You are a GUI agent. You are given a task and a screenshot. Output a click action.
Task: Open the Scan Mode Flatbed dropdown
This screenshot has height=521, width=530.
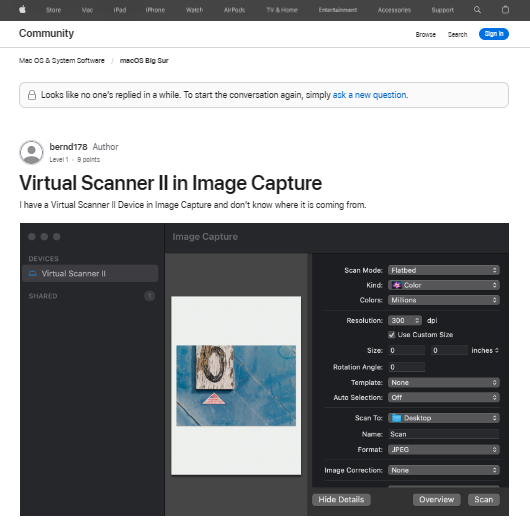click(443, 270)
